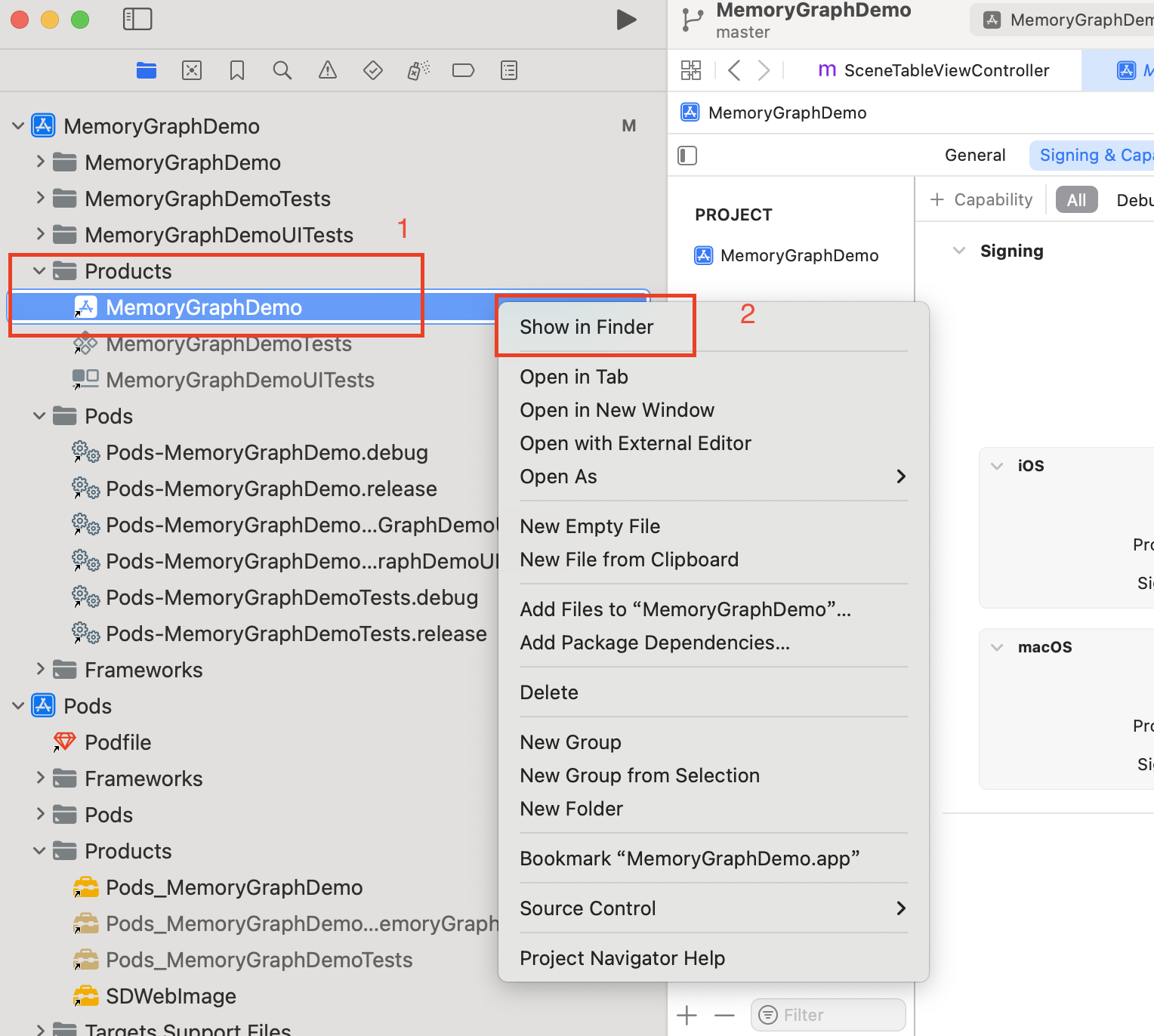Go forward in editor history
Viewport: 1154px width, 1036px height.
tap(764, 70)
